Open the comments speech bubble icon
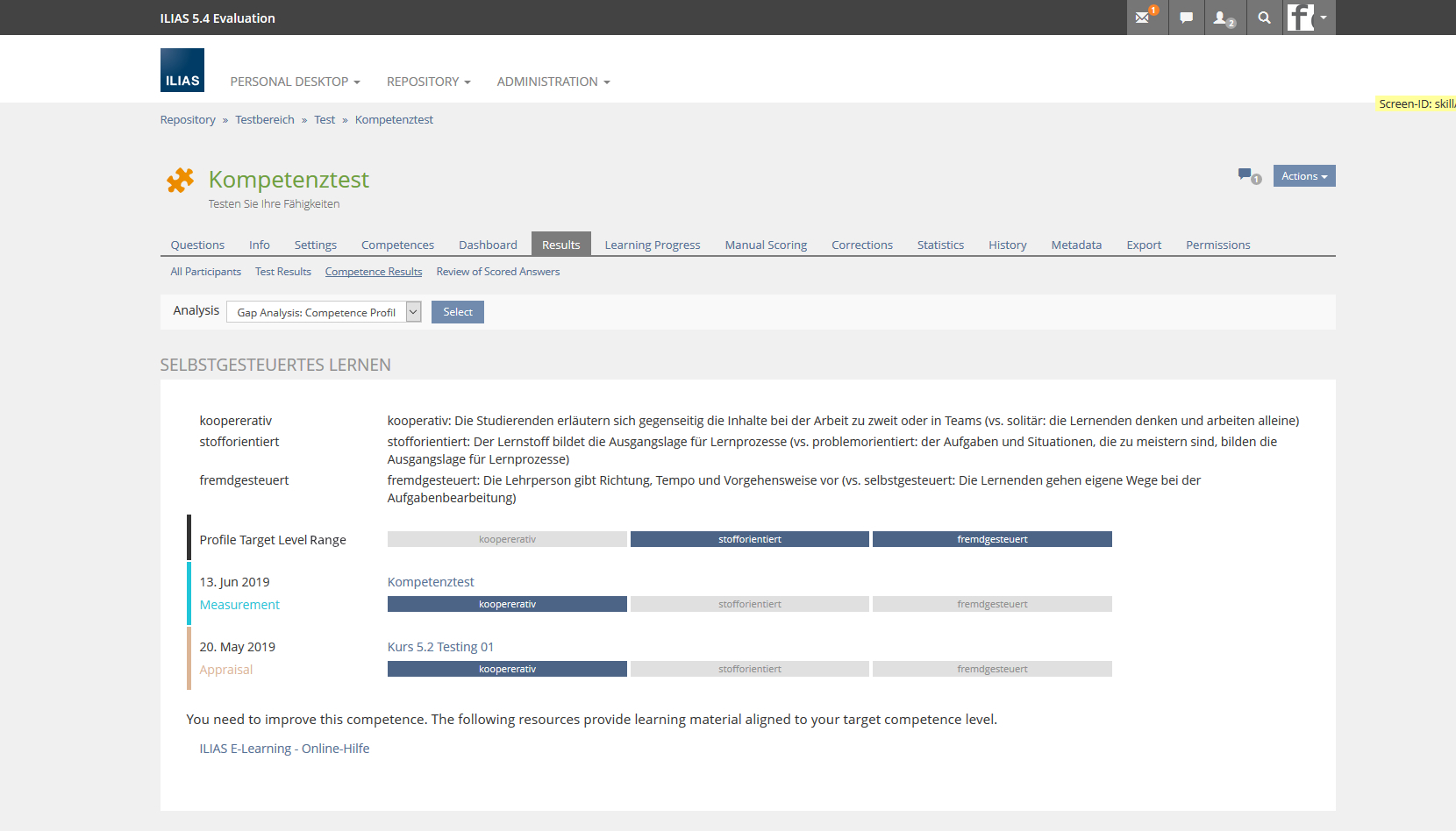1456x831 pixels. (x=1246, y=175)
